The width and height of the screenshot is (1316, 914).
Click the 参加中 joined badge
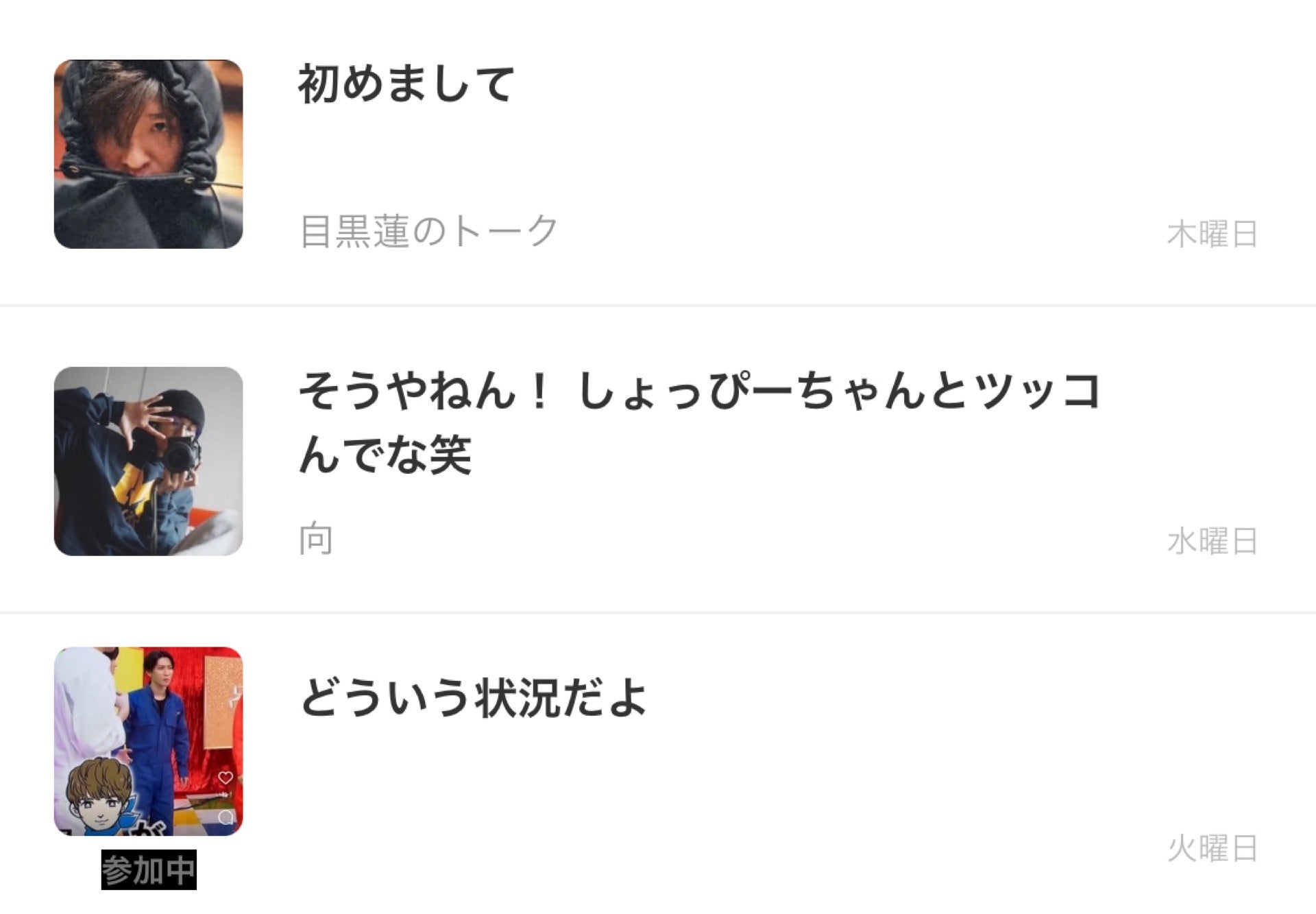[149, 870]
